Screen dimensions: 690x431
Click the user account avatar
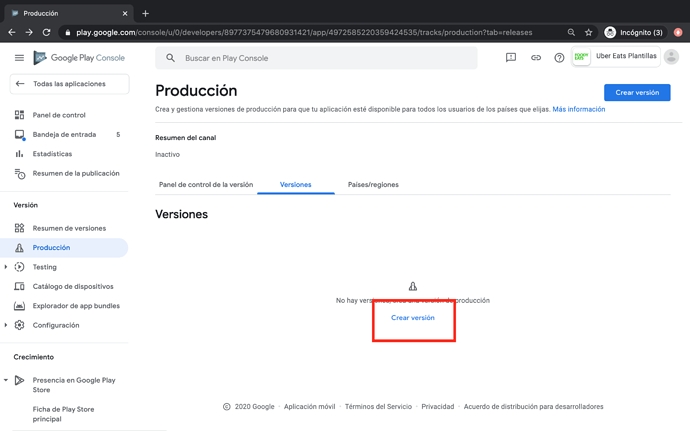tap(671, 57)
